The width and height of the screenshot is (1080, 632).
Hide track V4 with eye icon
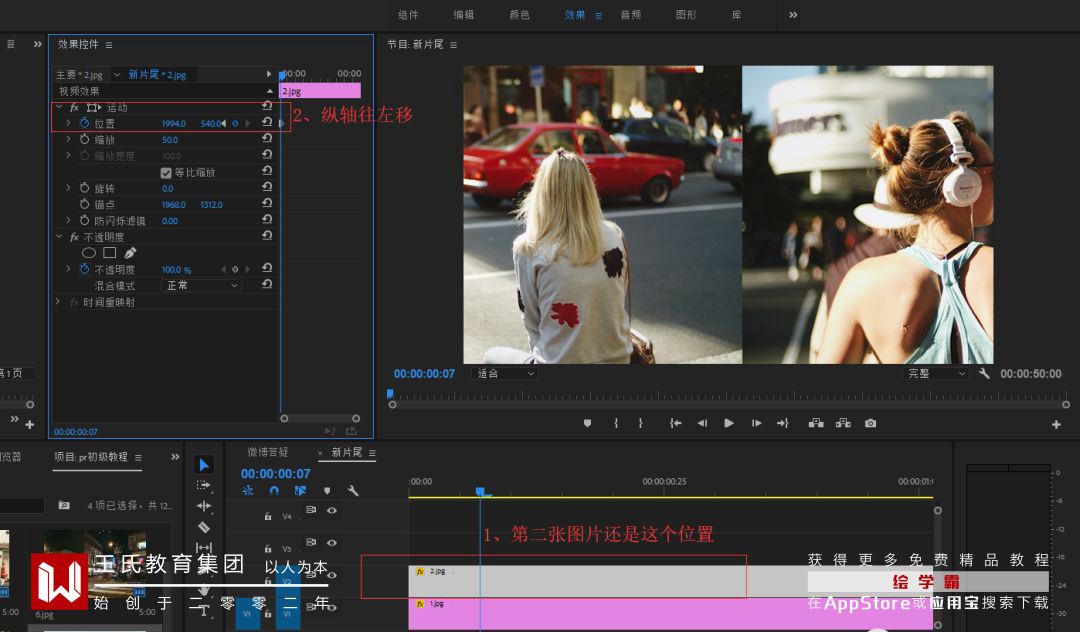tap(332, 511)
